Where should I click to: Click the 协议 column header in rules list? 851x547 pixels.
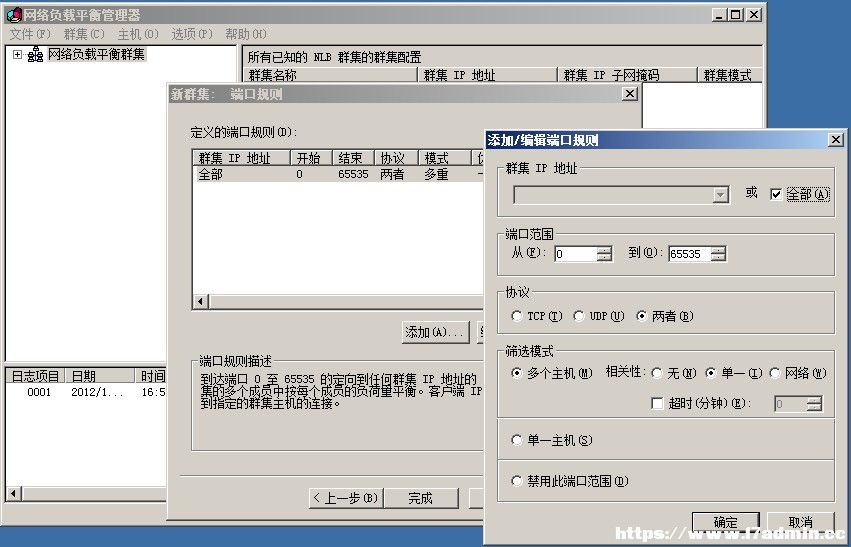point(396,158)
